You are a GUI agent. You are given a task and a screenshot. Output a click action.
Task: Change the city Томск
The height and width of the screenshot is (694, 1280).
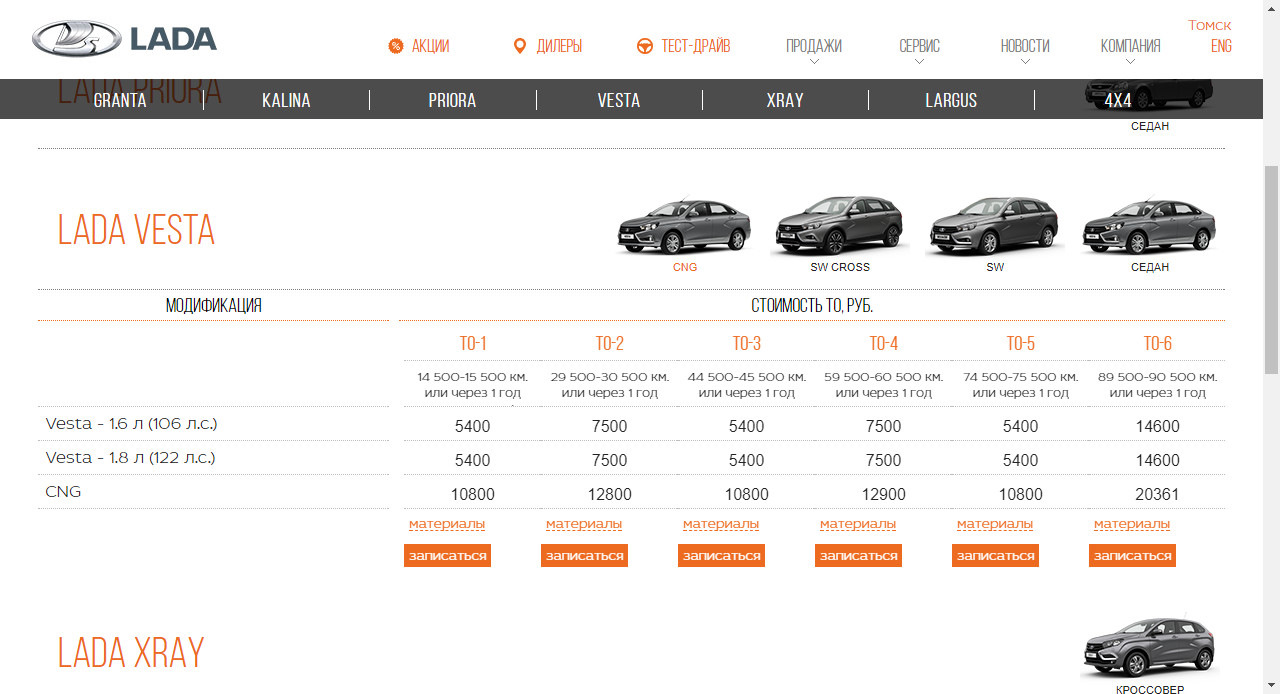tap(1210, 25)
